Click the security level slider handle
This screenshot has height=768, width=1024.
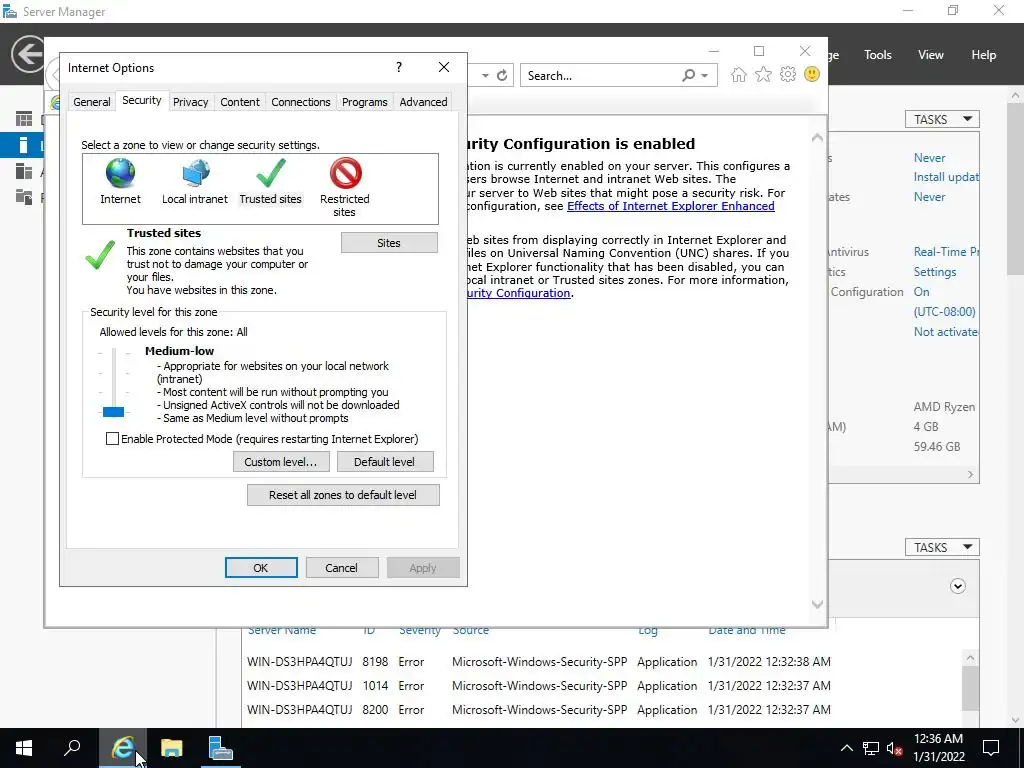click(114, 412)
